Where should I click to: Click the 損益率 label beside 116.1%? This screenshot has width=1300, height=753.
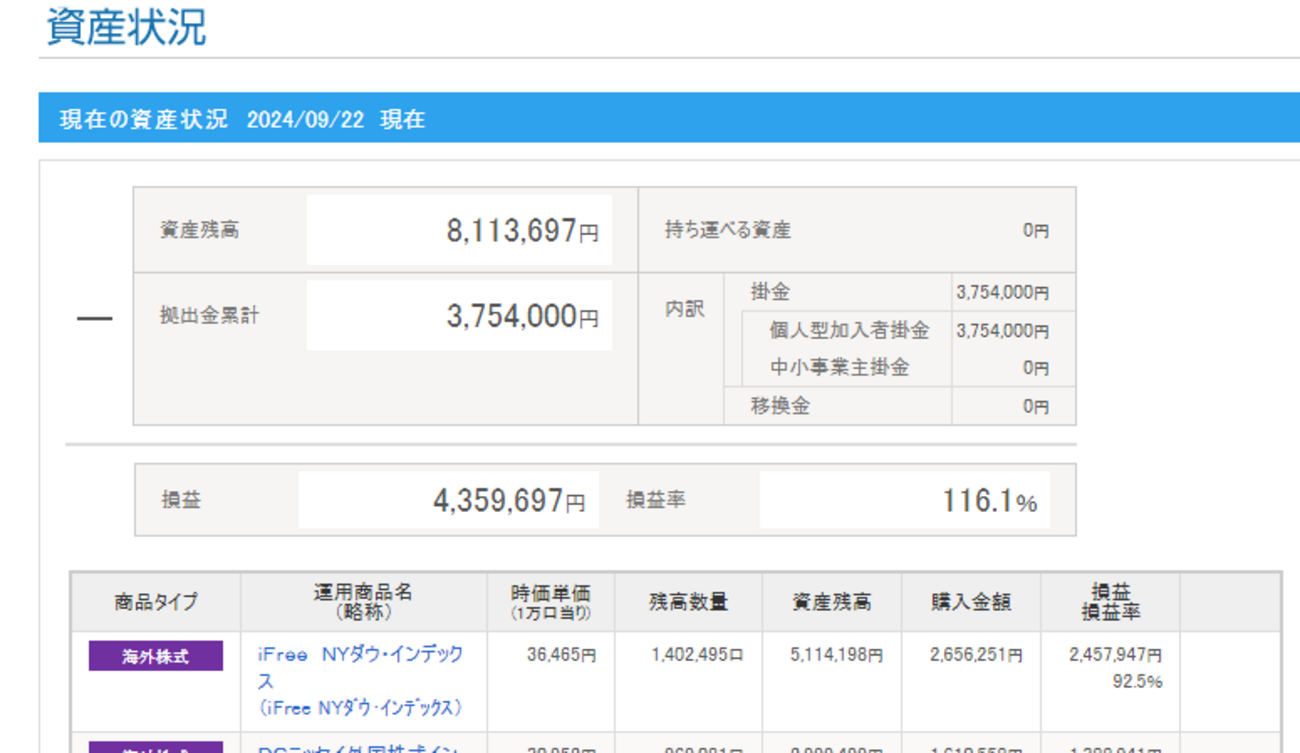click(656, 500)
